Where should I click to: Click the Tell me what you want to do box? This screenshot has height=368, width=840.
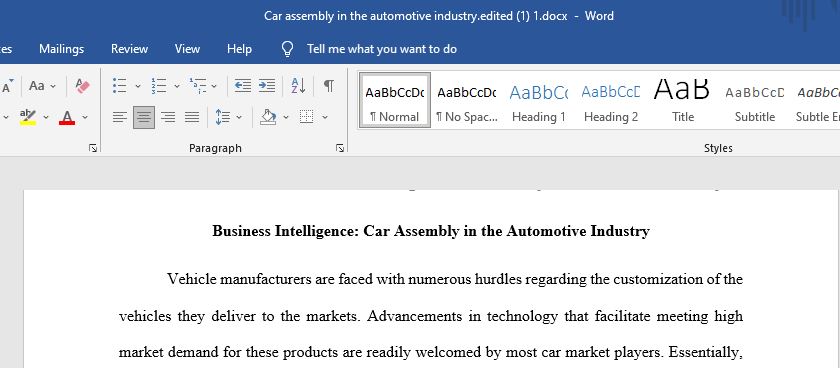[381, 49]
